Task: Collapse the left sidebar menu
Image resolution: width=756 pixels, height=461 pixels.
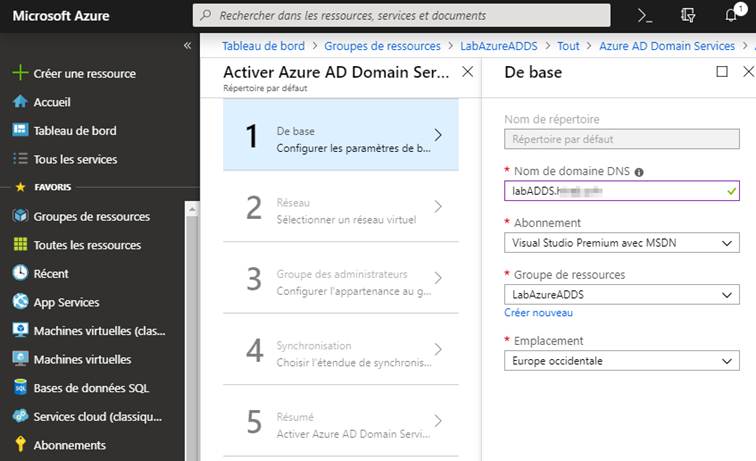Action: [188, 45]
